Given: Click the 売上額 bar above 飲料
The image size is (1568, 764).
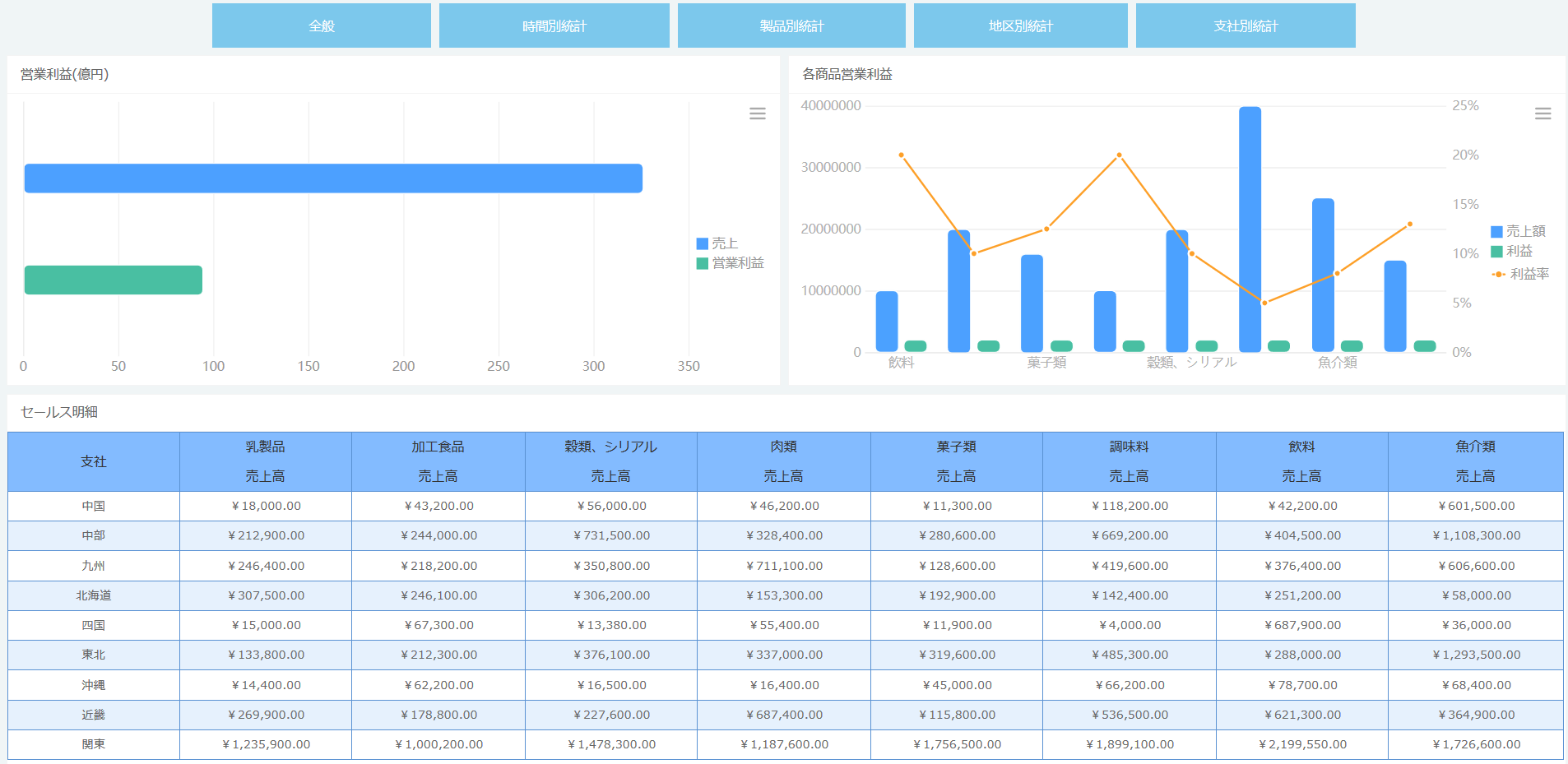Looking at the screenshot, I should [x=887, y=322].
